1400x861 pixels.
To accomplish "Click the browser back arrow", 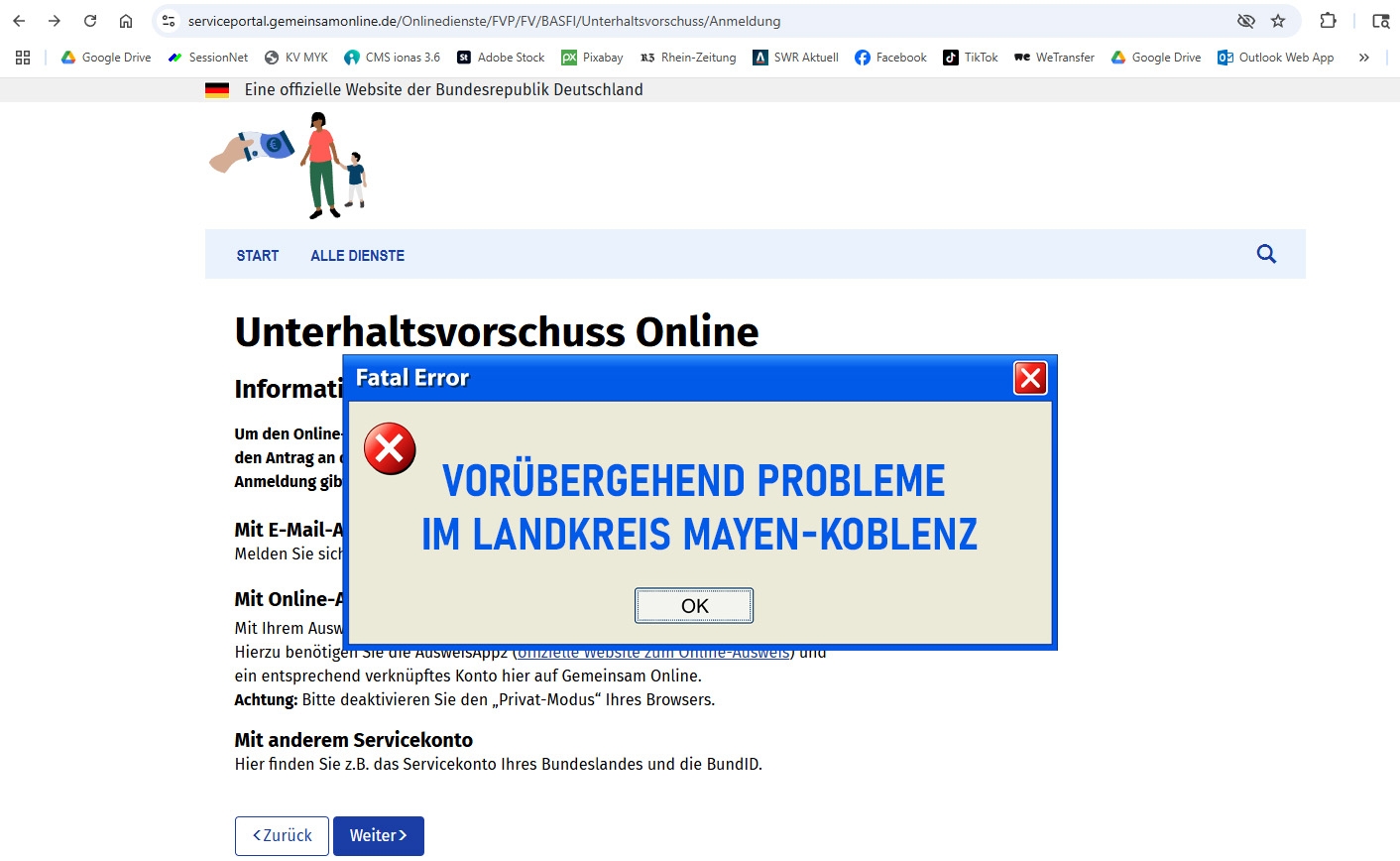I will [x=19, y=21].
